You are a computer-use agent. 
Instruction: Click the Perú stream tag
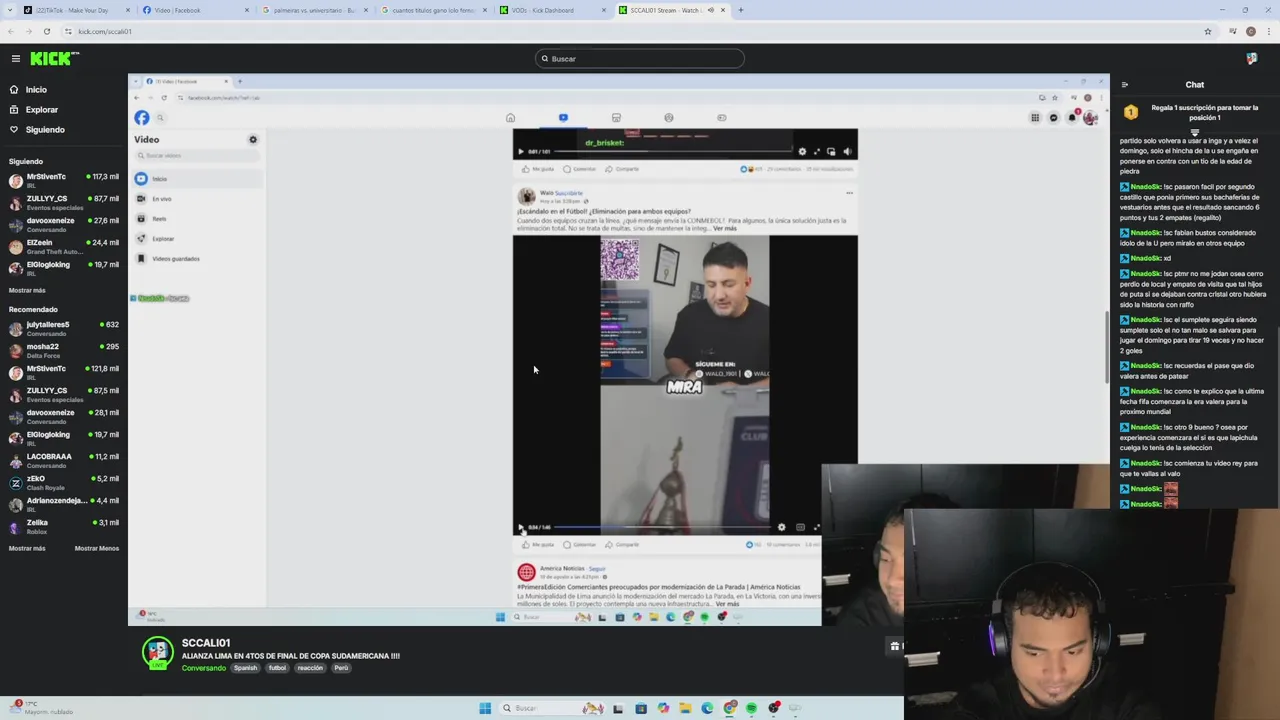pyautogui.click(x=341, y=668)
